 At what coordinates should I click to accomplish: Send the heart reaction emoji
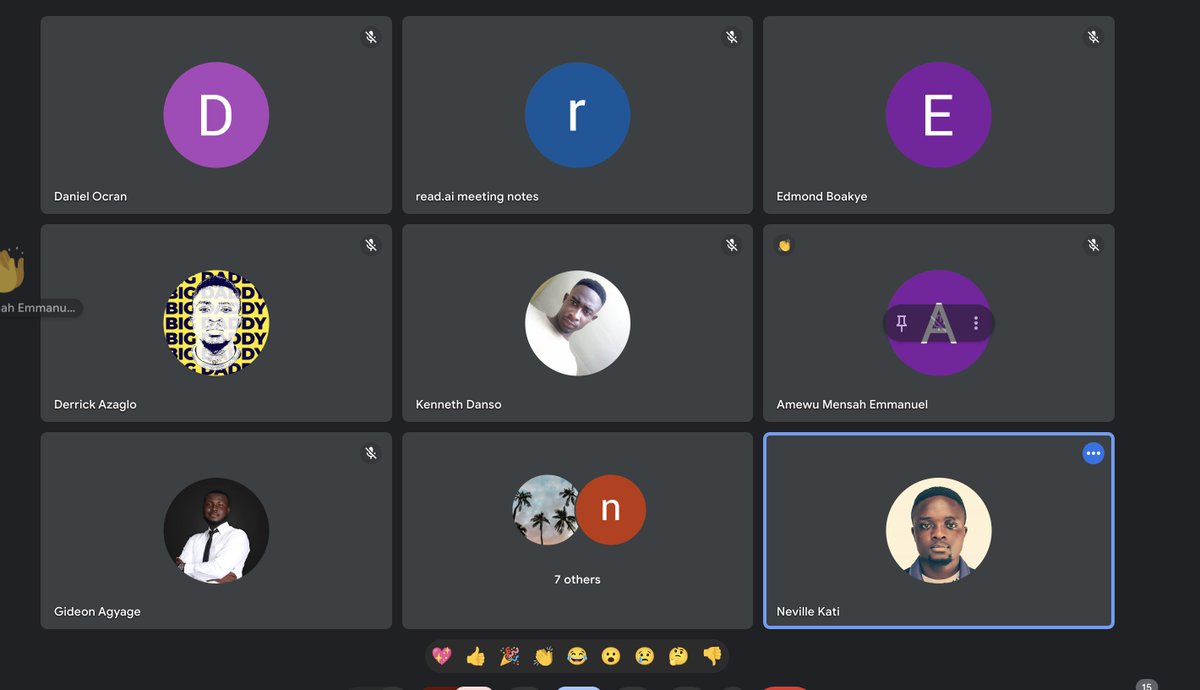click(x=442, y=656)
